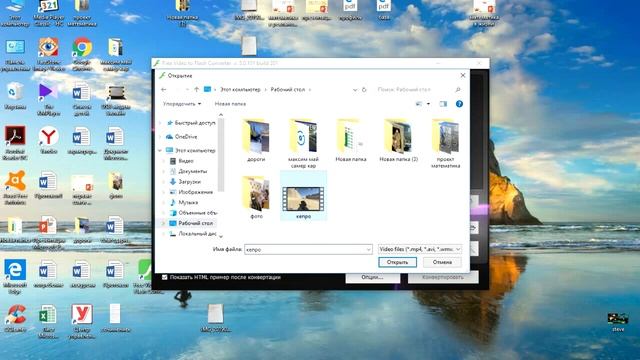Viewport: 640px width, 360px height.
Task: Refresh the current folder listing
Action: 364,89
